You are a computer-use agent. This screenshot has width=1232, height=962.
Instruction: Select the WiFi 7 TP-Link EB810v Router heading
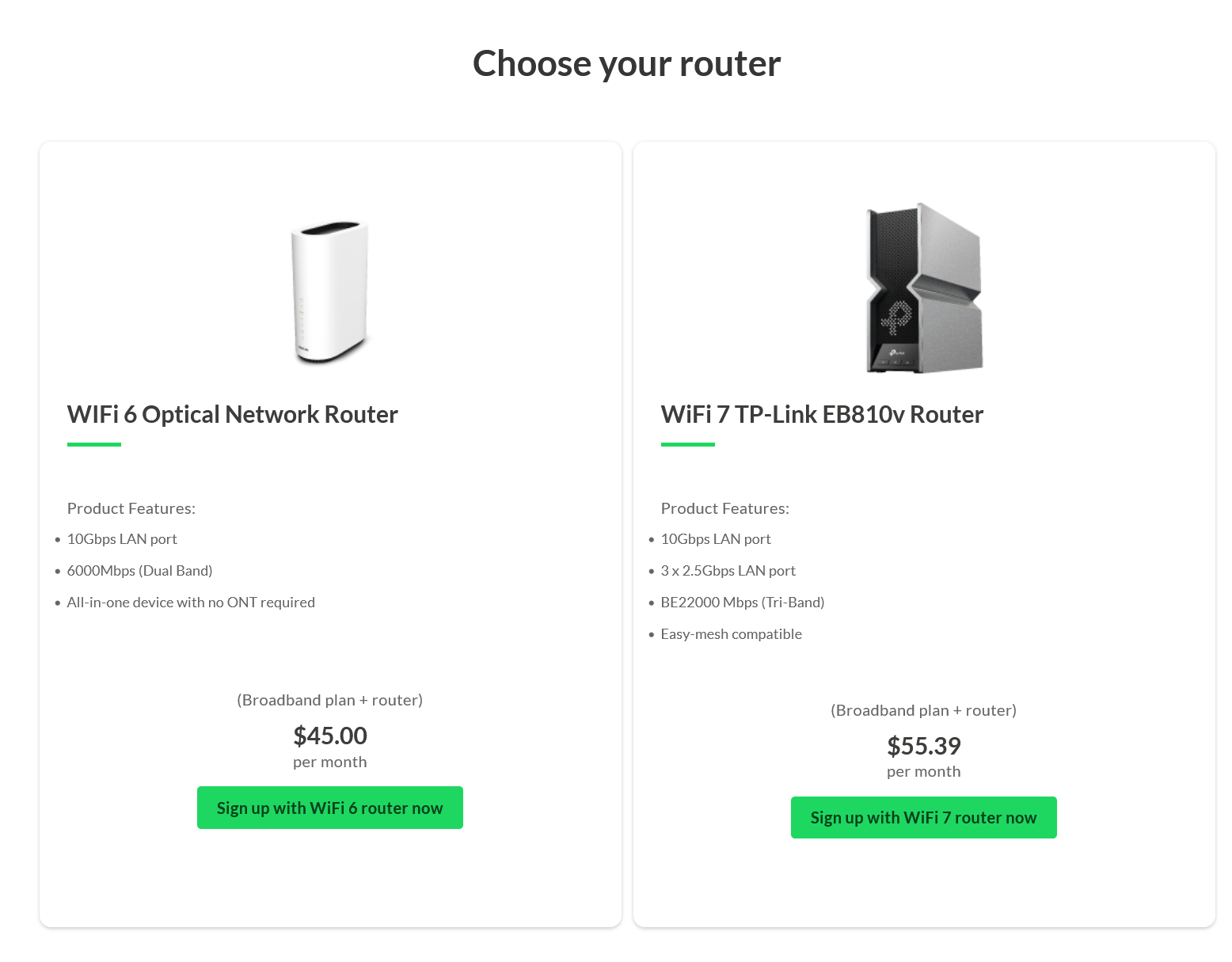coord(822,414)
